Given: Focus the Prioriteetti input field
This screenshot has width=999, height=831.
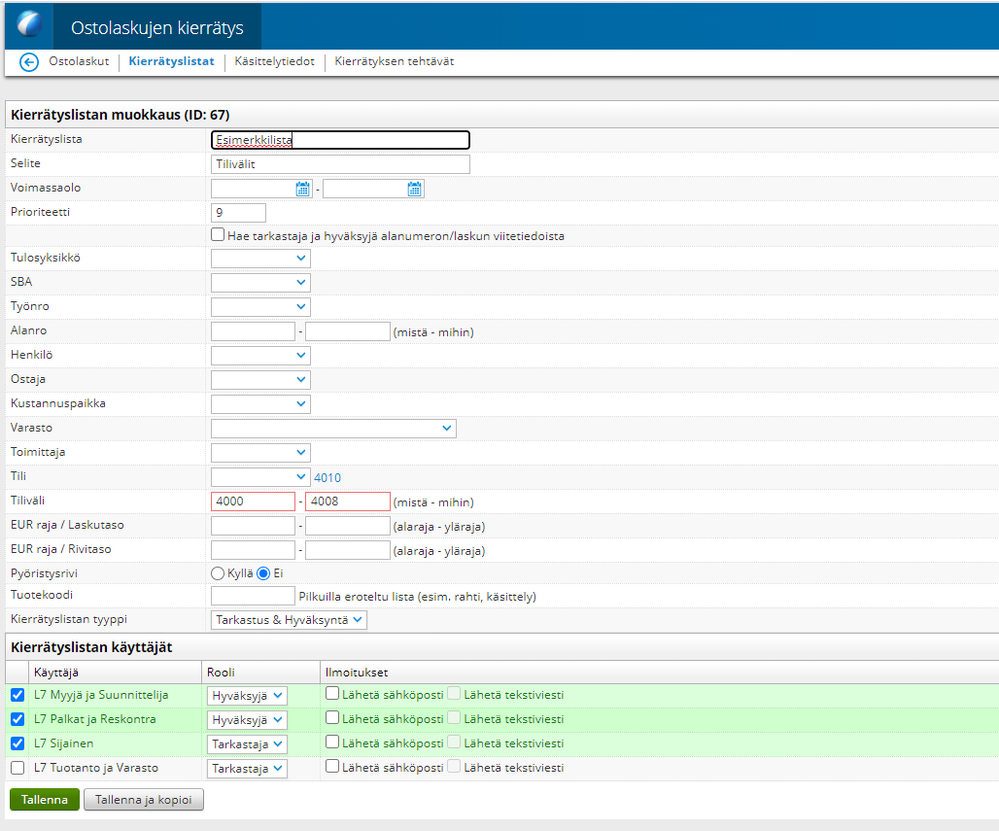Looking at the screenshot, I should tap(238, 213).
